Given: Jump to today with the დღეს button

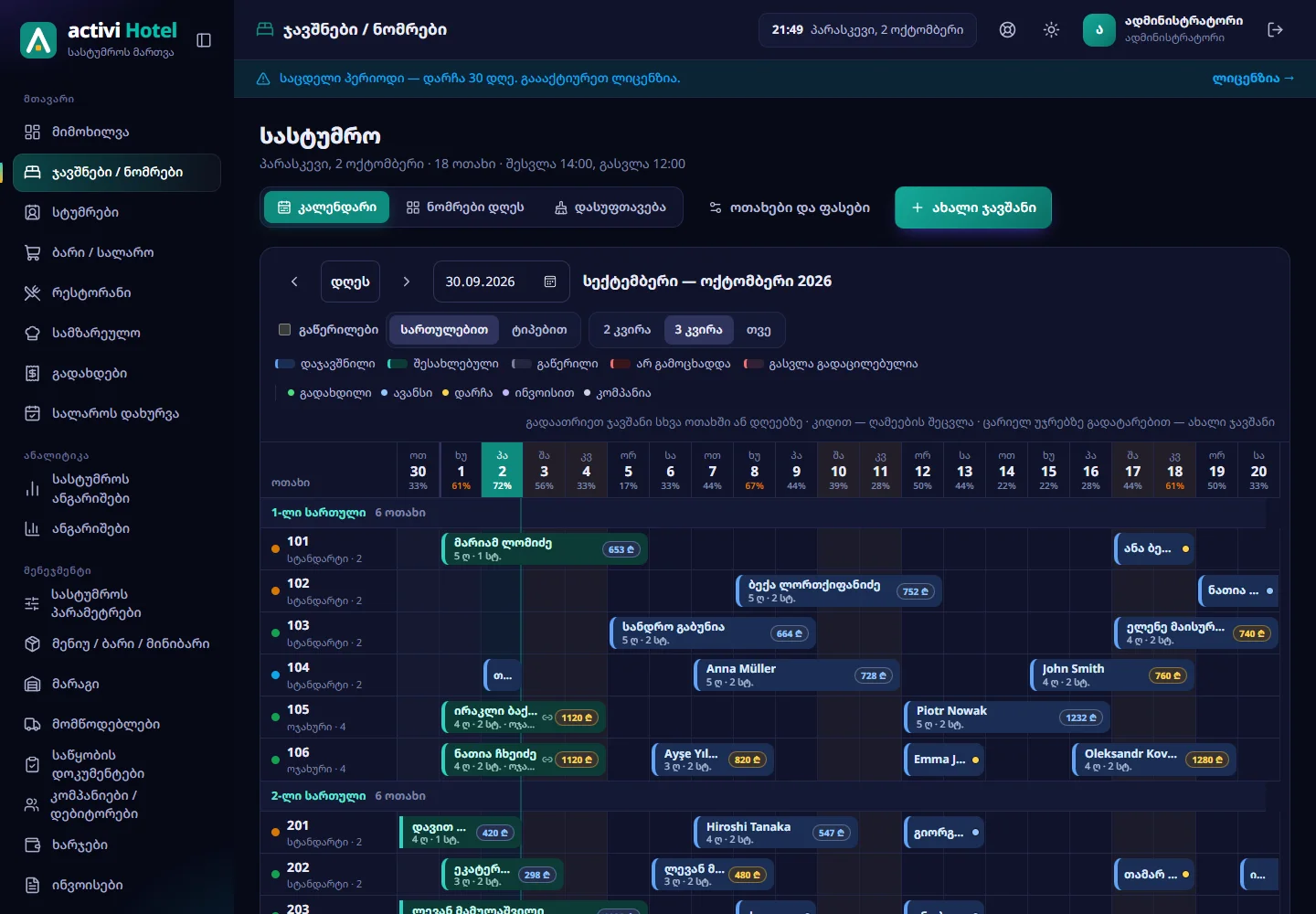Looking at the screenshot, I should pos(350,282).
